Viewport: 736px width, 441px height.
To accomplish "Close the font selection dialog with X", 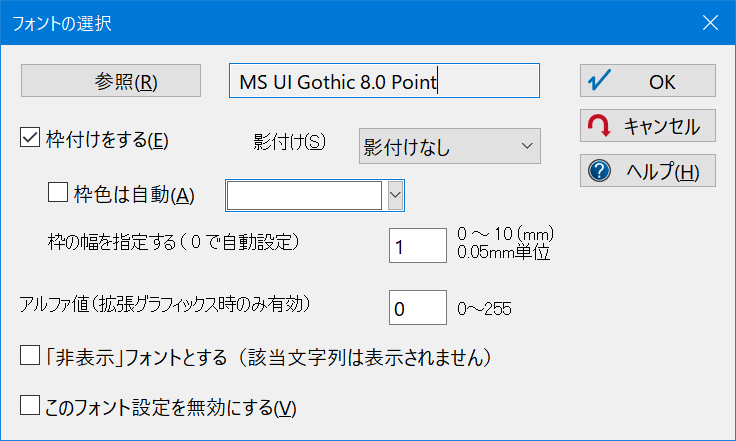I will 710,23.
